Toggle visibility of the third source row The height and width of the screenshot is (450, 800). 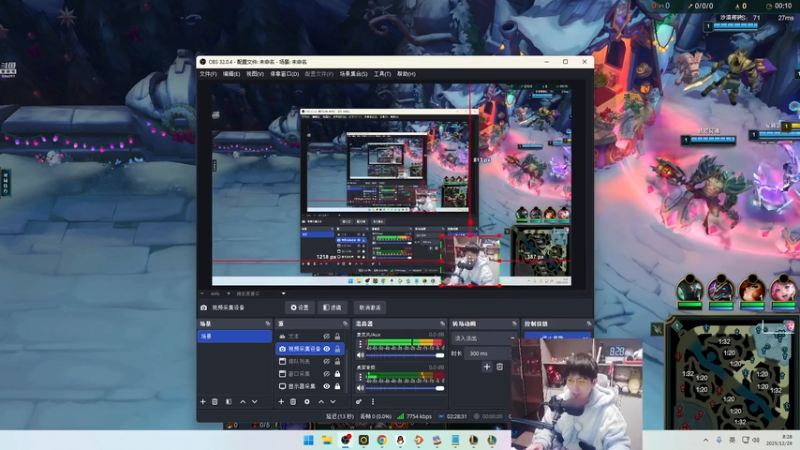tap(327, 361)
